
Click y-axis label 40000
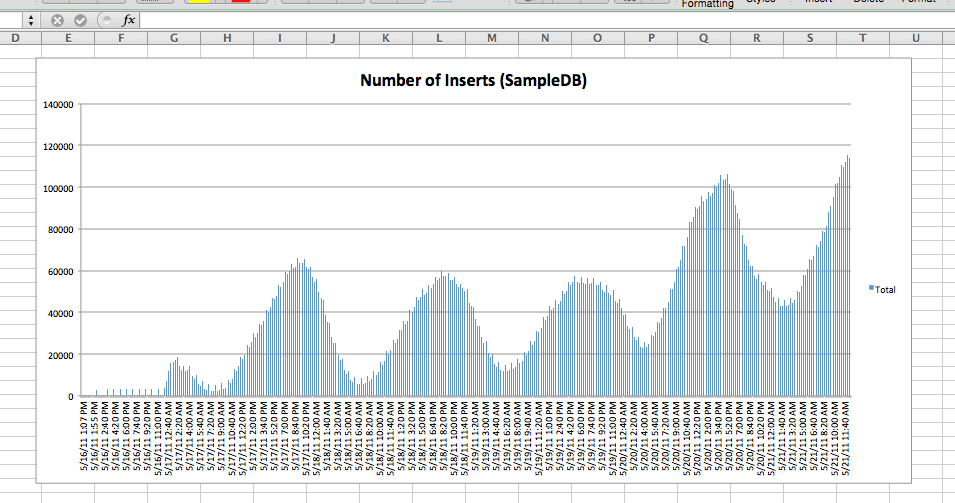pos(61,314)
